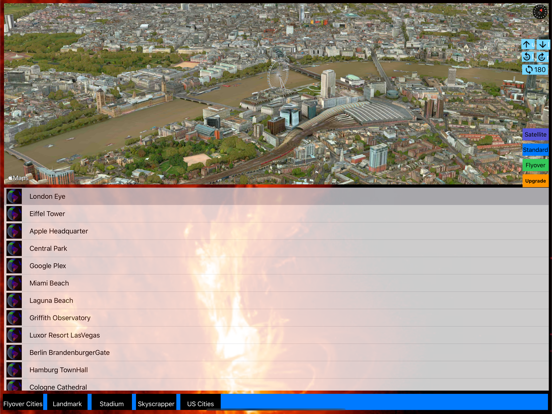Select Laguna Beach entry
The width and height of the screenshot is (552, 414).
pos(276,300)
